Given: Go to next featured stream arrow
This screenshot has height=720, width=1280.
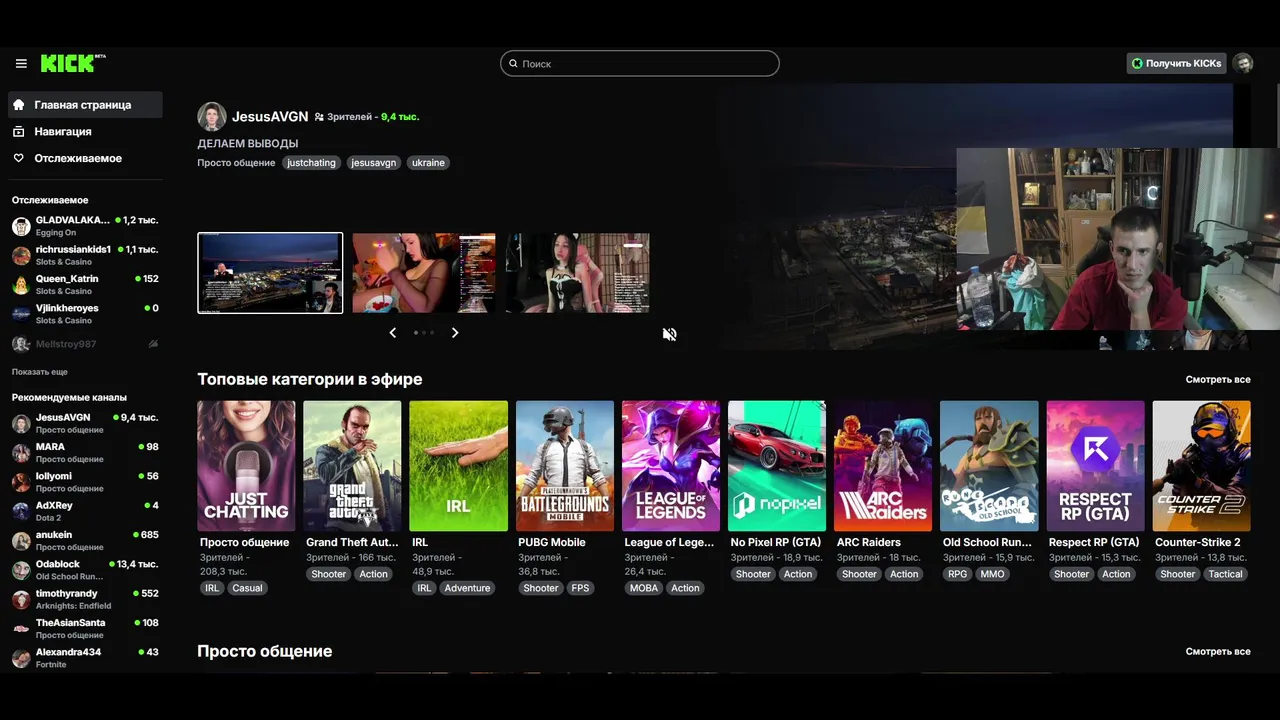Looking at the screenshot, I should [x=455, y=333].
